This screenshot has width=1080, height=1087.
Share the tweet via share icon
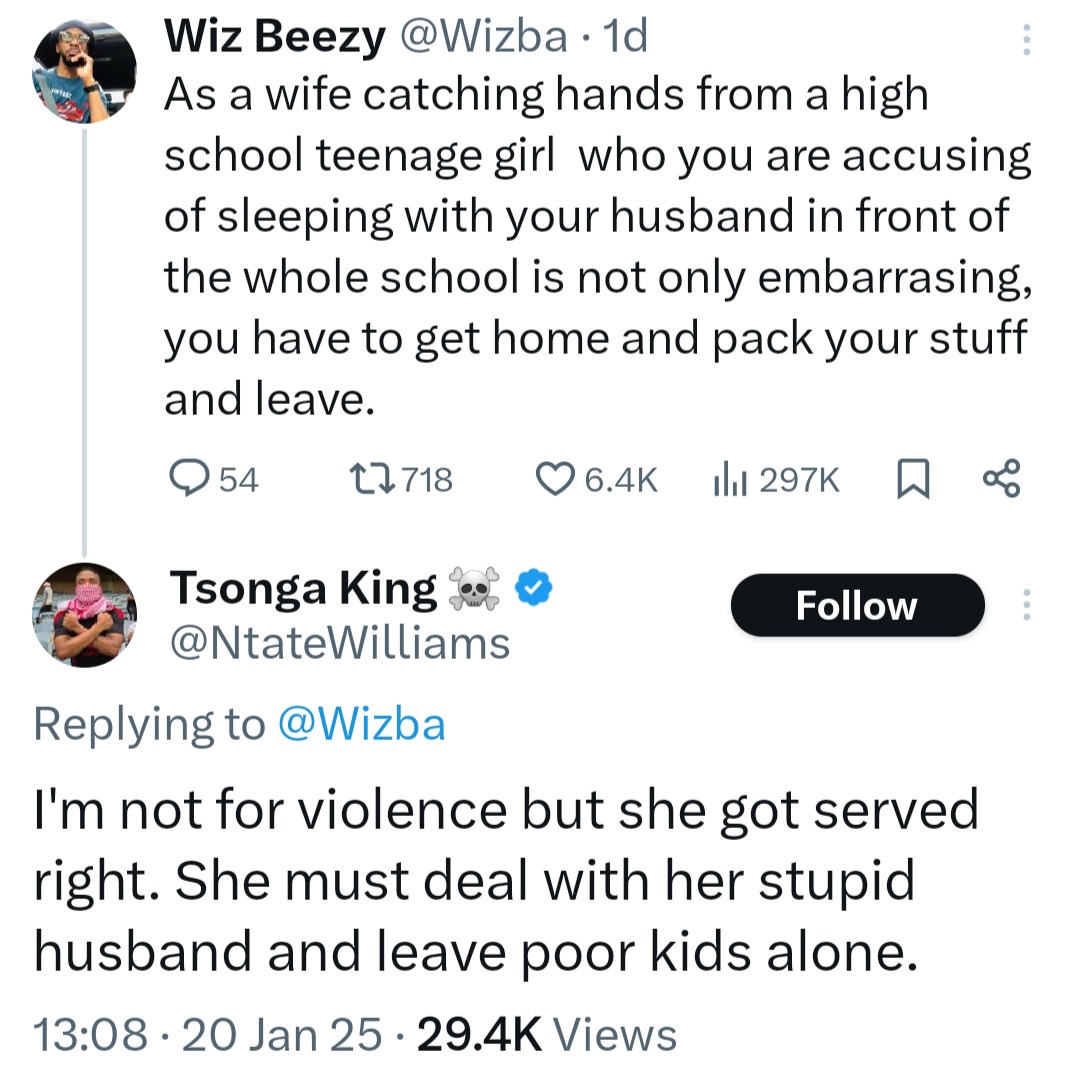point(1001,481)
